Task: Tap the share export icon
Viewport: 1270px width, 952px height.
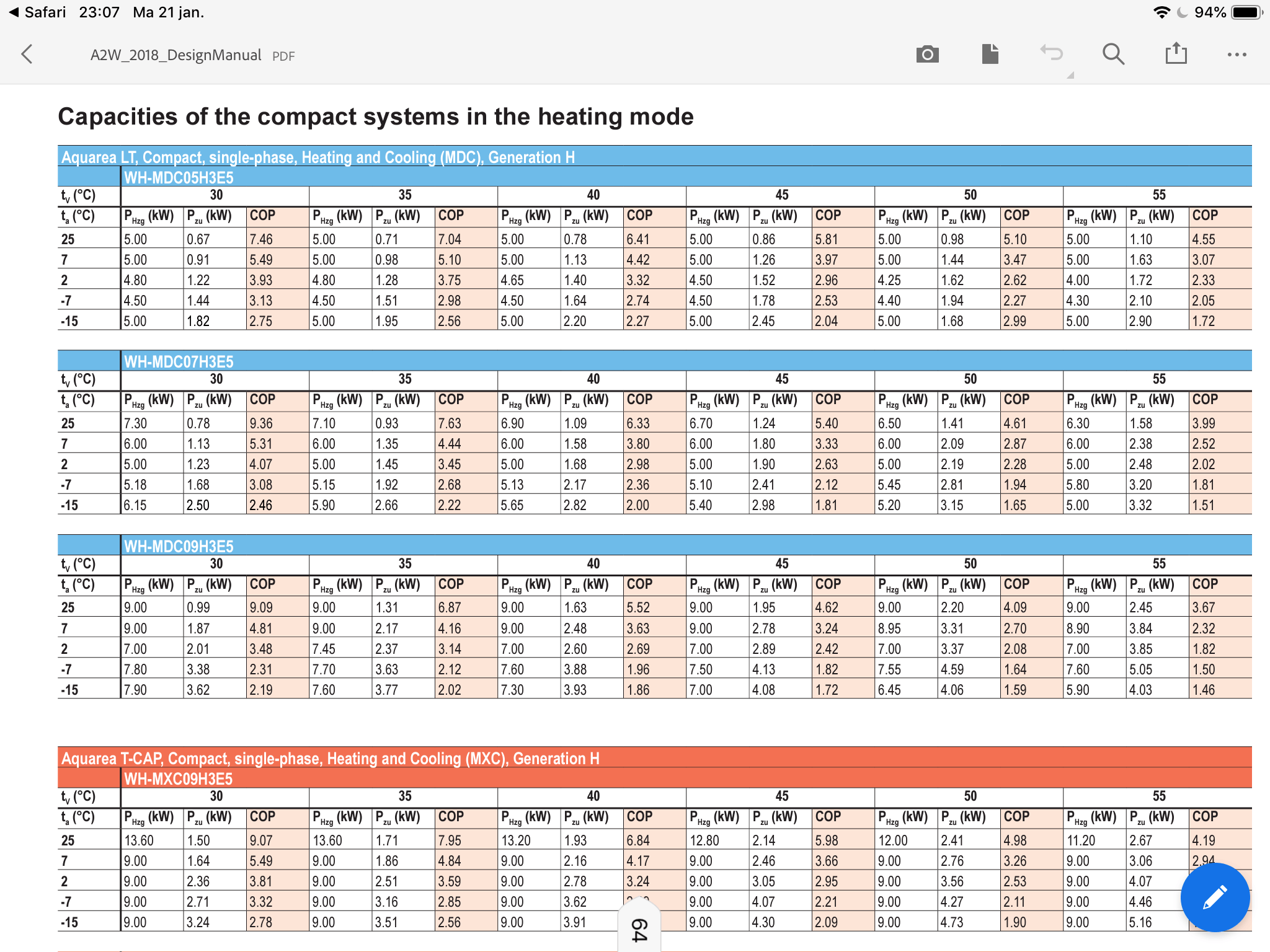Action: tap(1176, 54)
